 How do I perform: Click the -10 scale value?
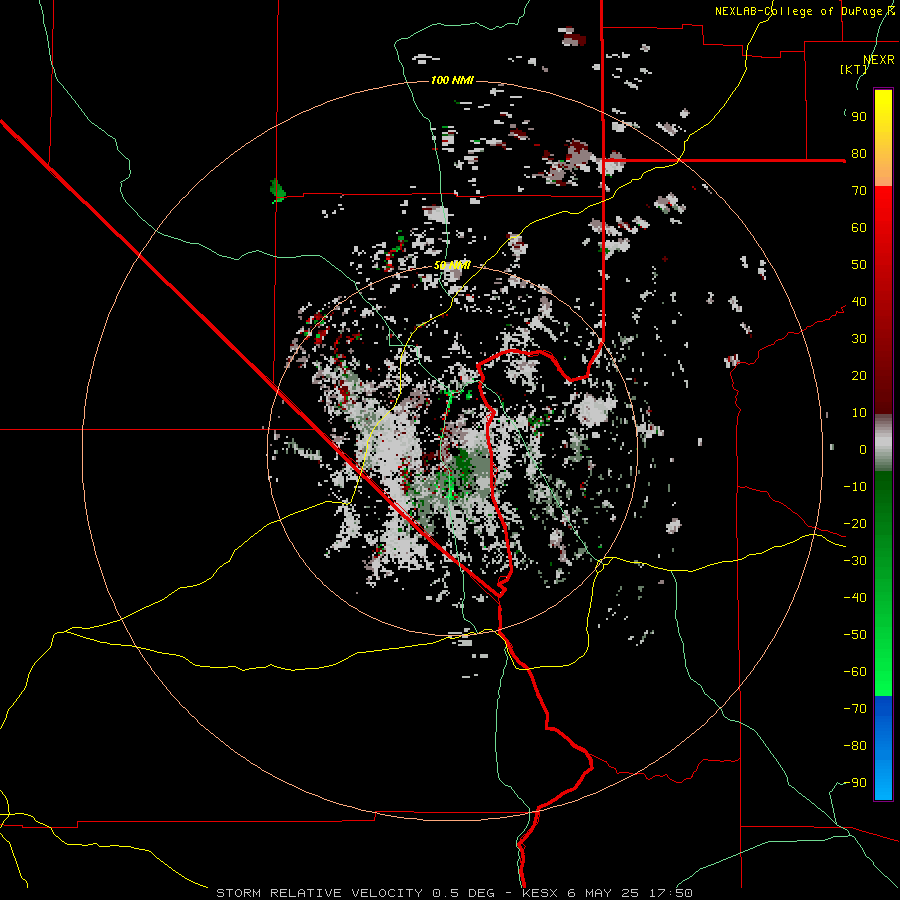pyautogui.click(x=855, y=487)
